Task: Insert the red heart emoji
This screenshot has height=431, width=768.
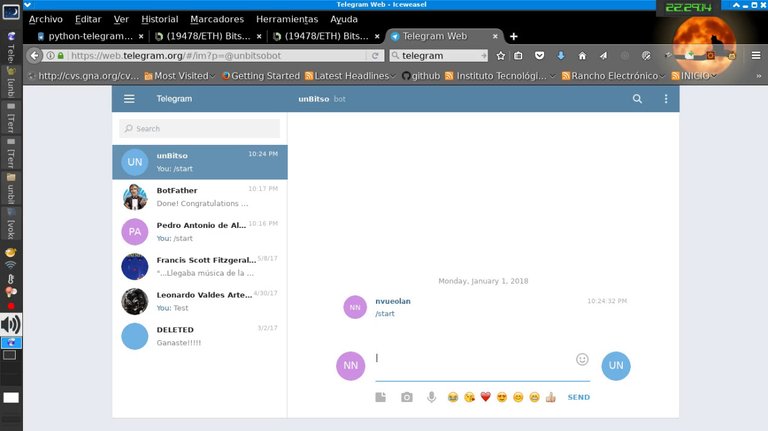Action: click(x=485, y=397)
